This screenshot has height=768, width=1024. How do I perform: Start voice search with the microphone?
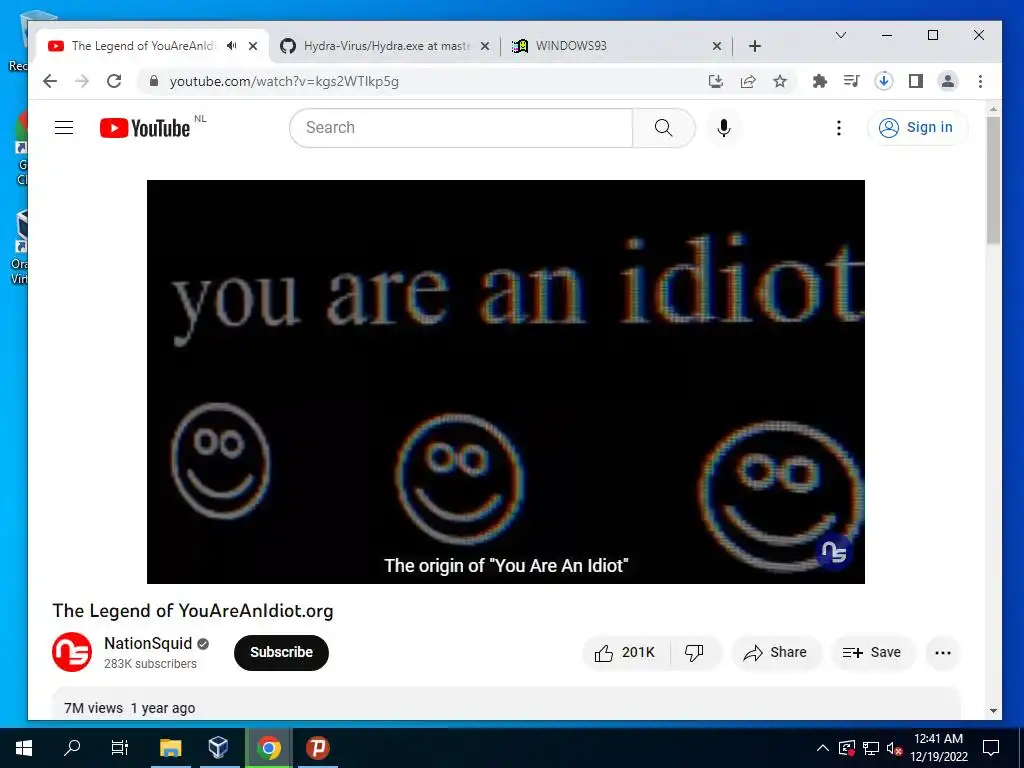[724, 127]
